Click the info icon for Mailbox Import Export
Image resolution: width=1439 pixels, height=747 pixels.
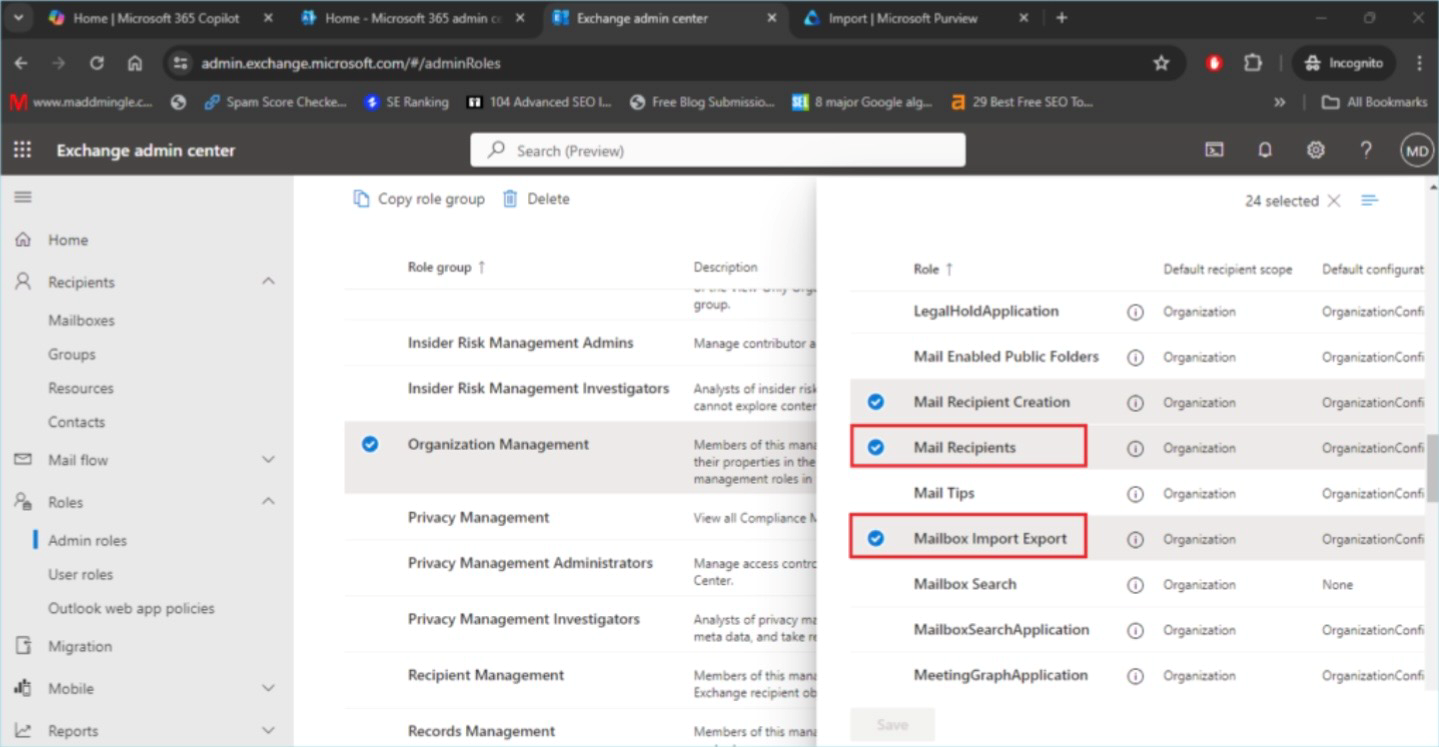[x=1135, y=539]
